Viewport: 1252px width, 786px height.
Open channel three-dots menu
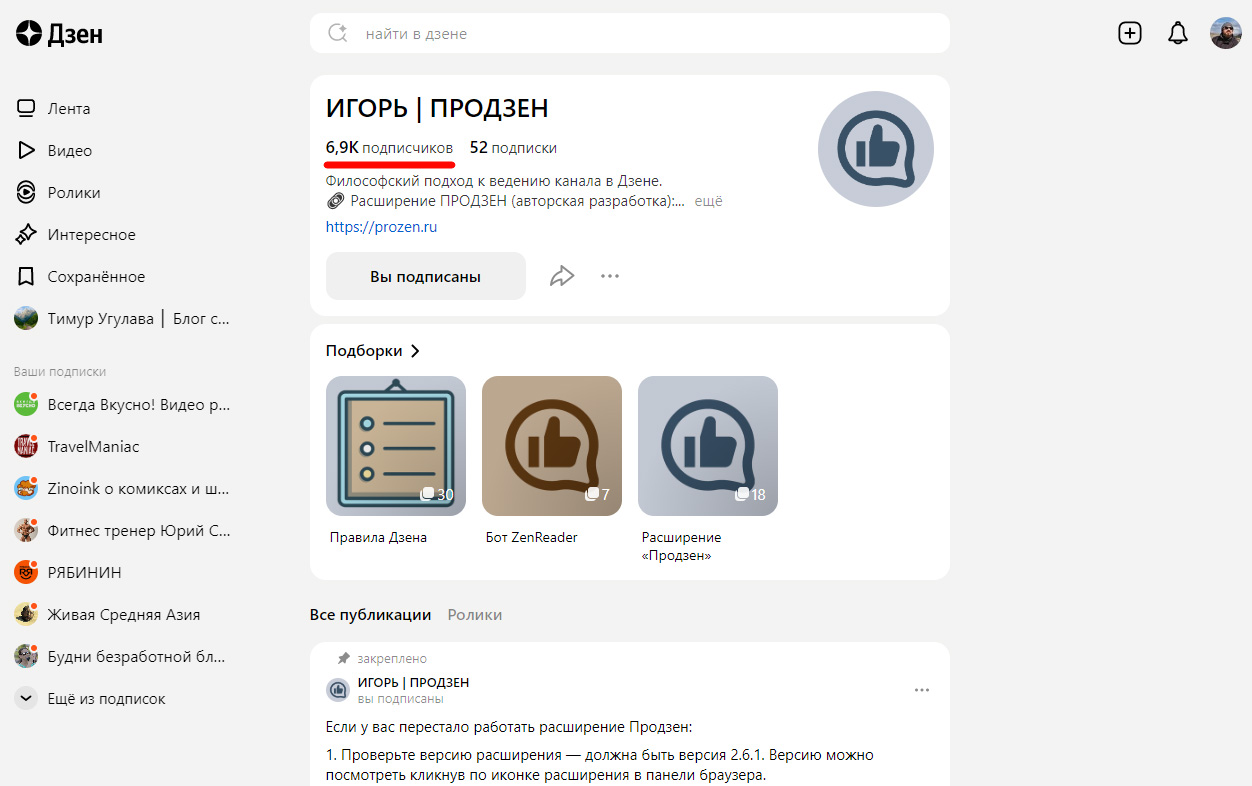610,276
